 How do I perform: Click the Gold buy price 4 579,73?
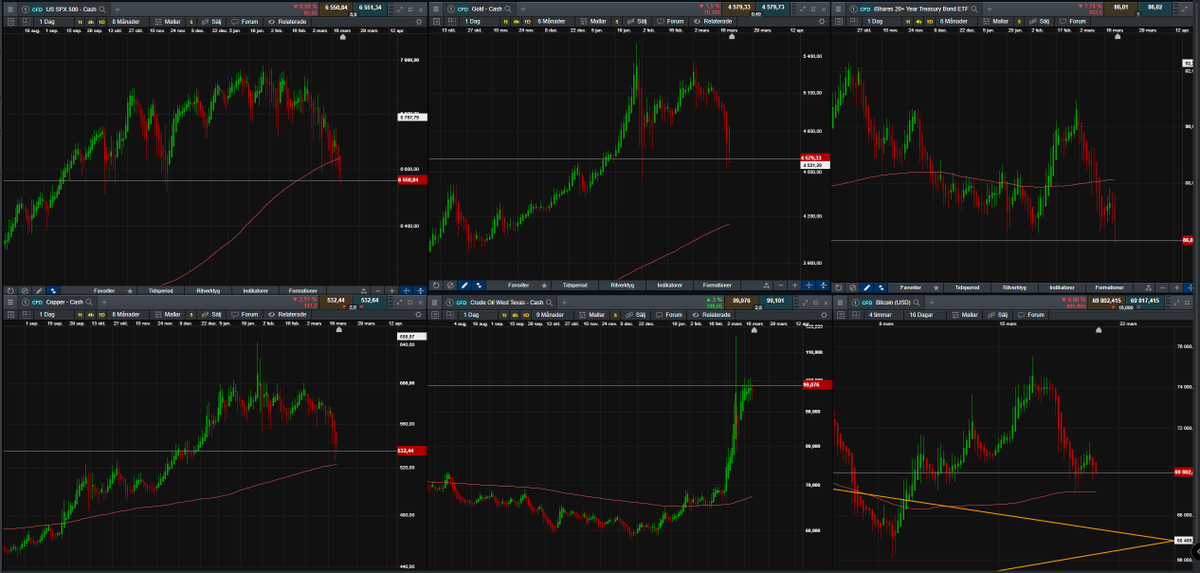coord(773,8)
